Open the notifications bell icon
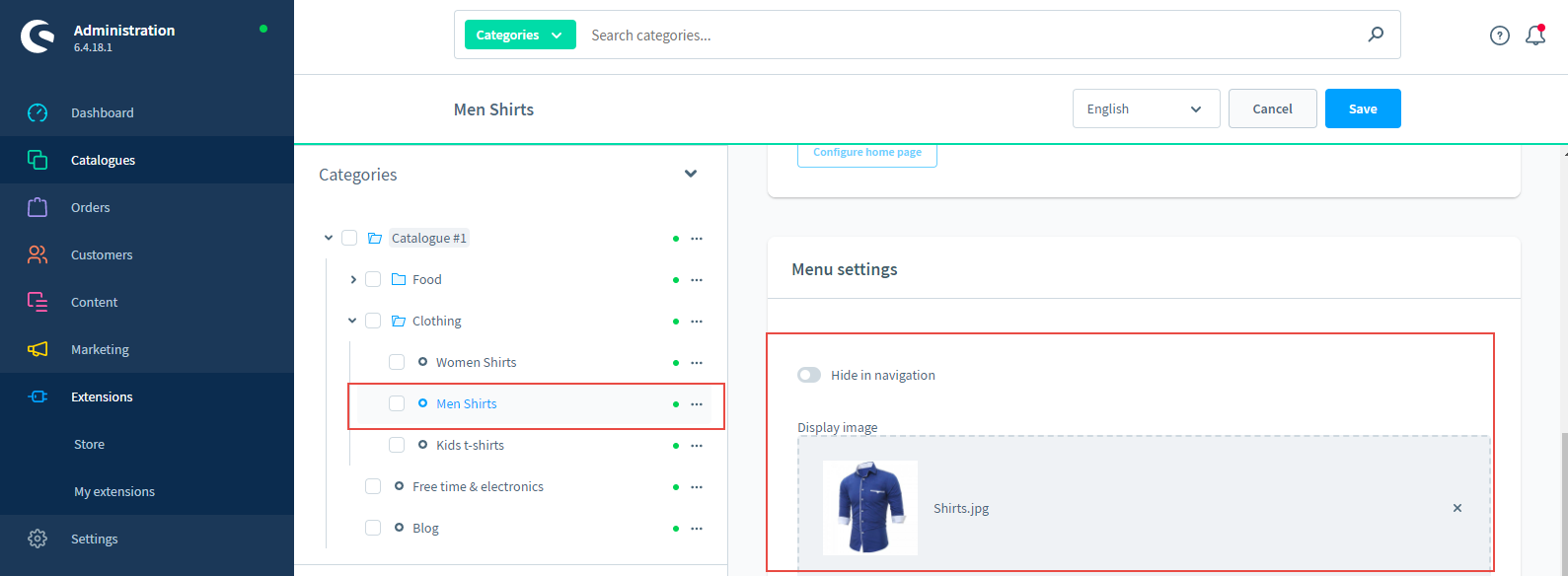1568x576 pixels. pyautogui.click(x=1535, y=36)
